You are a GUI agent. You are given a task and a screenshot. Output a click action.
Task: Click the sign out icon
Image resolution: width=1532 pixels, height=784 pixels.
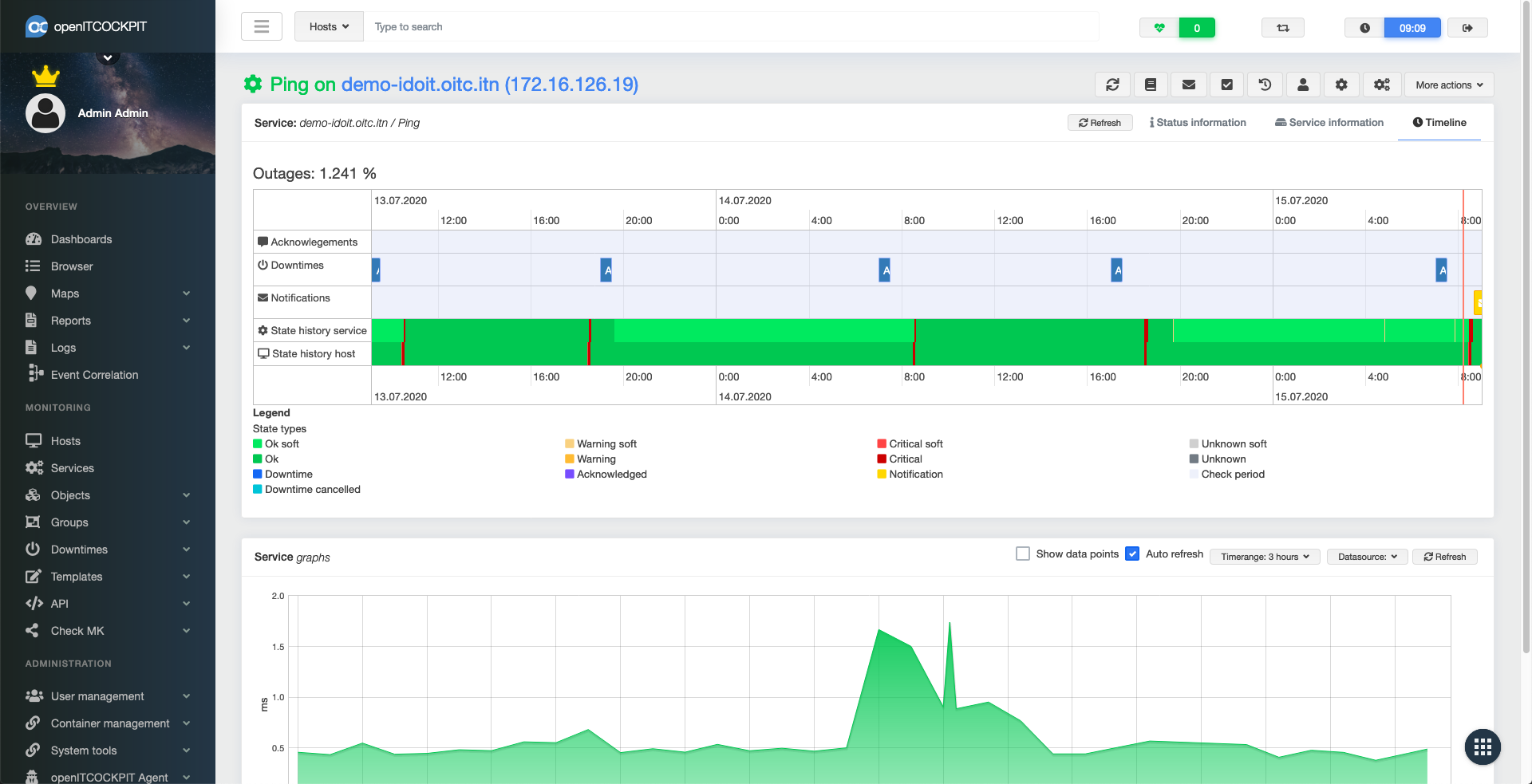coord(1467,28)
